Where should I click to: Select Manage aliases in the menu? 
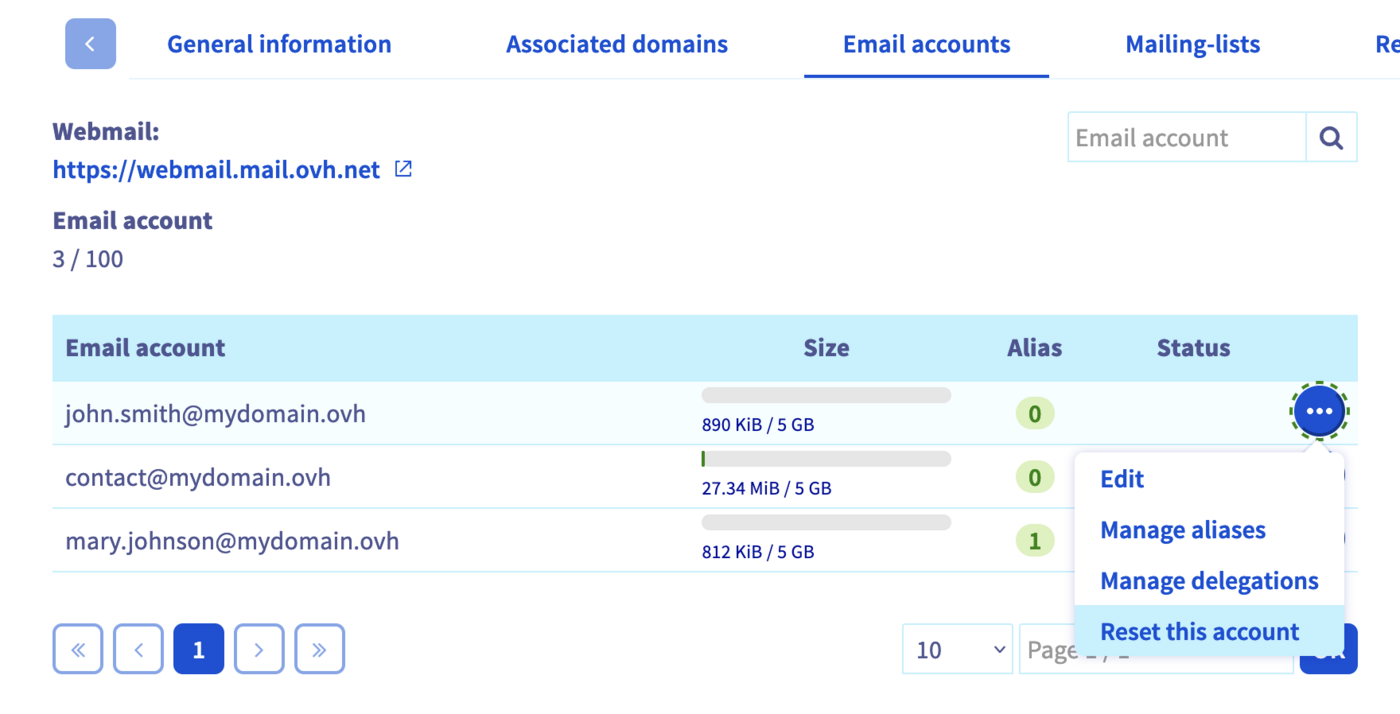(1182, 530)
